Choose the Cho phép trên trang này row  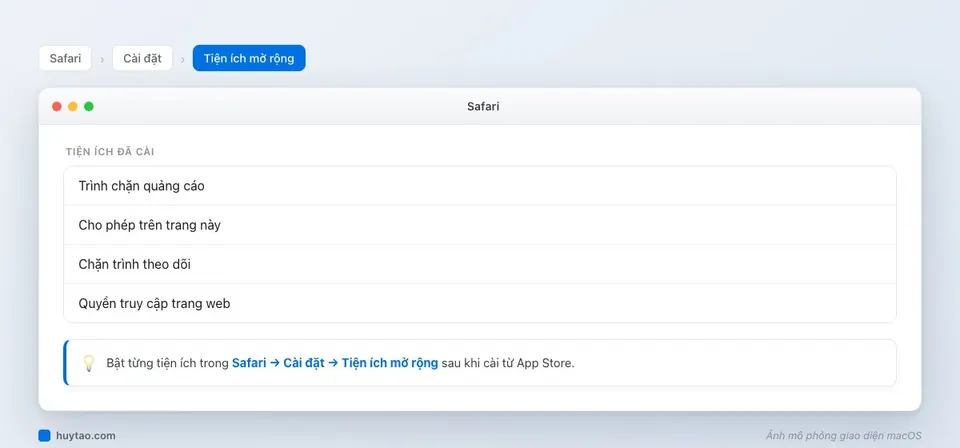pyautogui.click(x=479, y=225)
